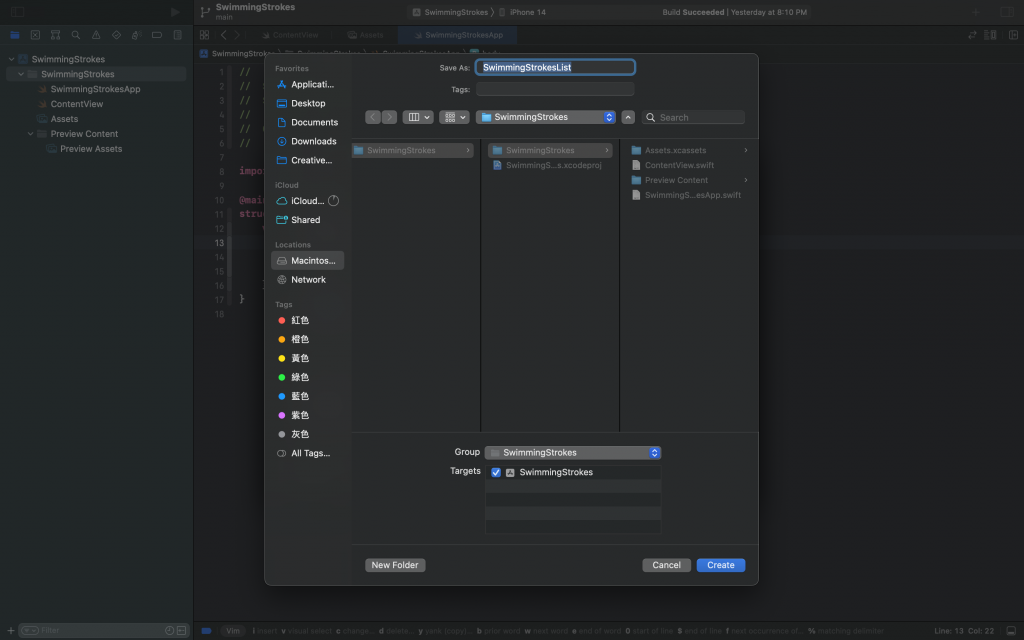Expand Preview Content folder in third column
Viewport: 1024px width, 640px height.
pyautogui.click(x=746, y=180)
